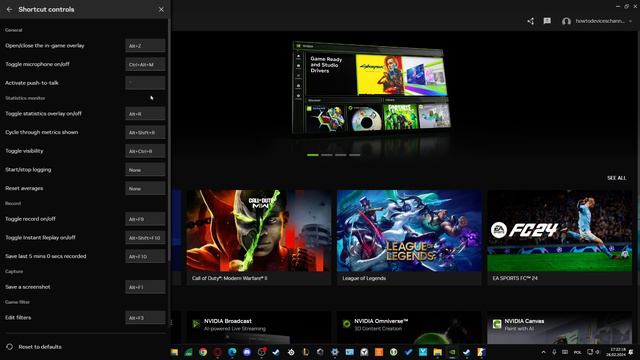This screenshot has width=640, height=360.
Task: Open the EA SPORTS FC 24 game card
Action: [x=560, y=237]
